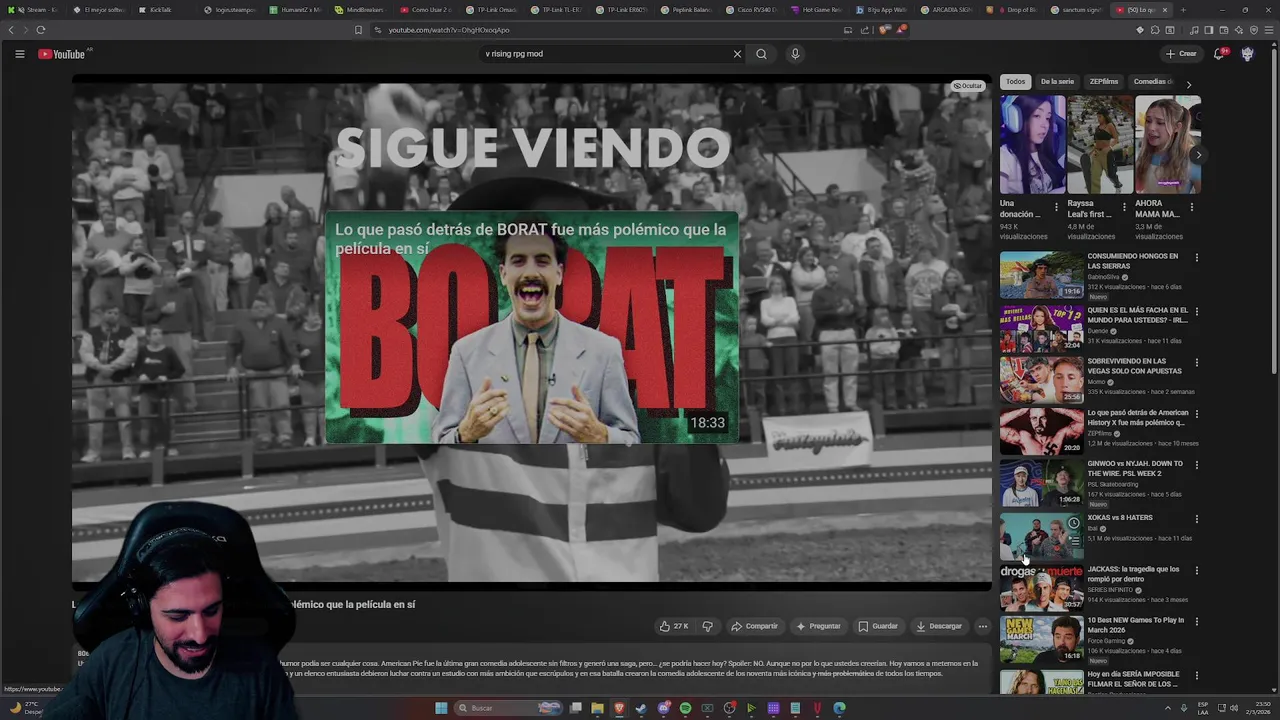This screenshot has height=720, width=1280.
Task: Select the Comedias filter chip
Action: click(x=1152, y=82)
